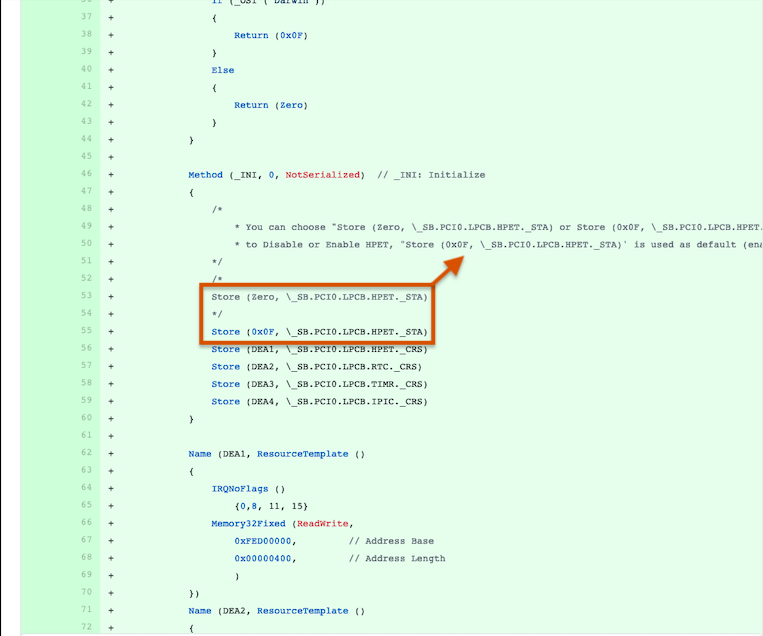Select line number 64 in the gutter
This screenshot has height=636, width=763.
click(x=87, y=487)
